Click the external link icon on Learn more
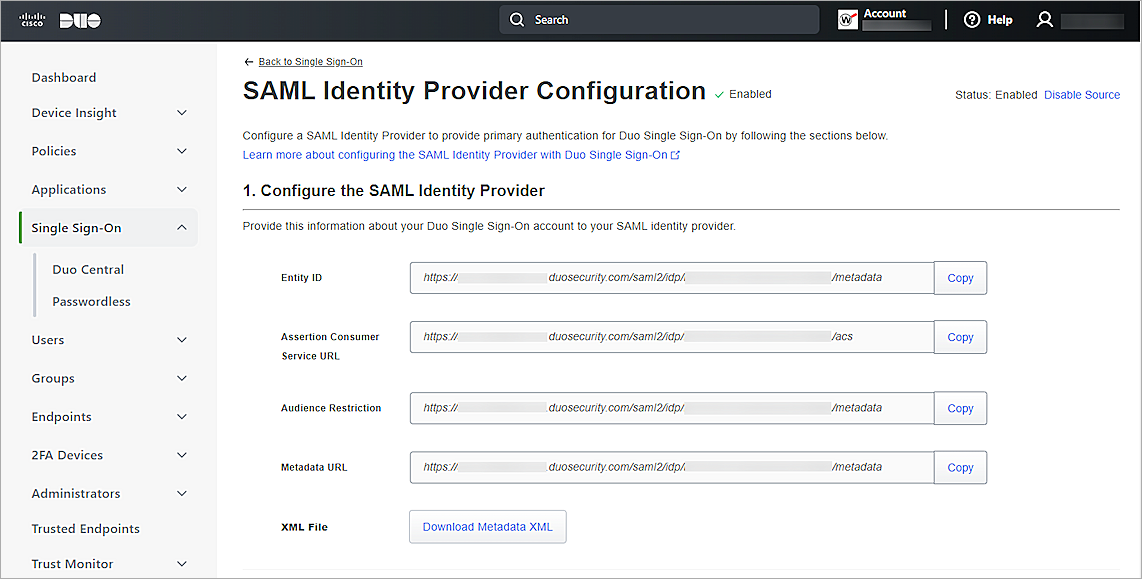Image resolution: width=1142 pixels, height=579 pixels. (x=676, y=154)
